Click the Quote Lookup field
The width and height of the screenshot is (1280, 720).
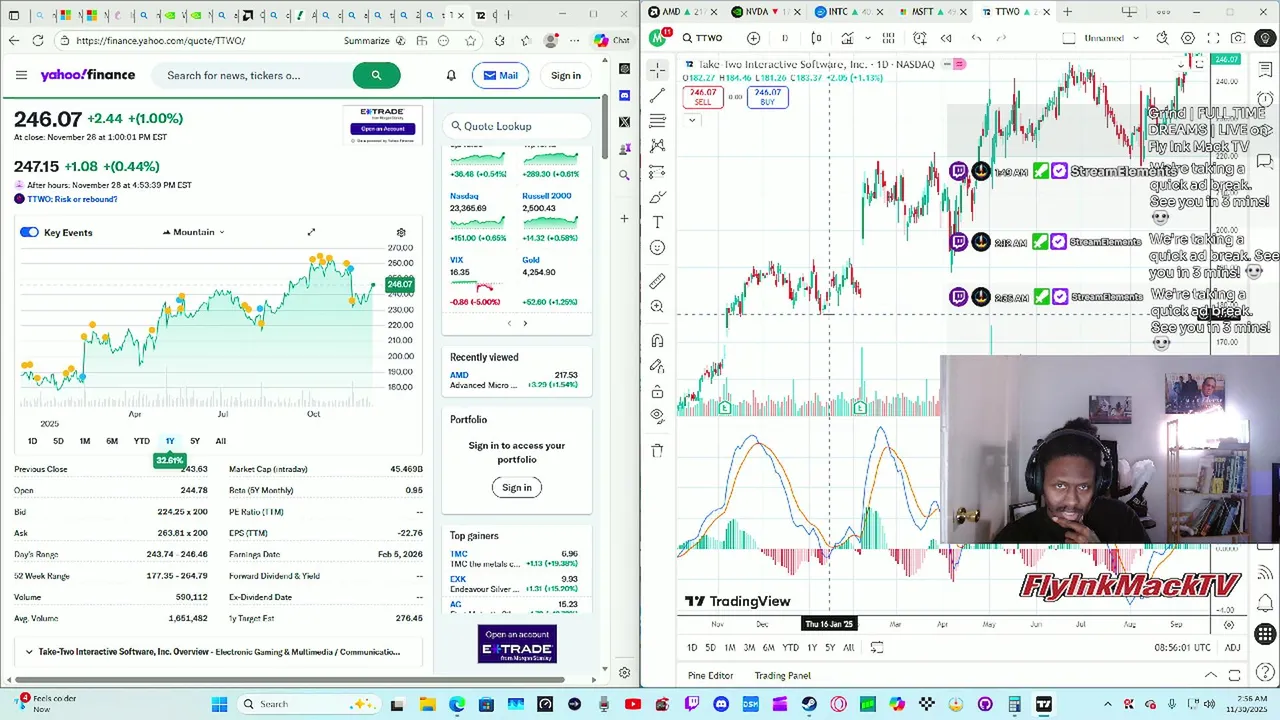516,126
